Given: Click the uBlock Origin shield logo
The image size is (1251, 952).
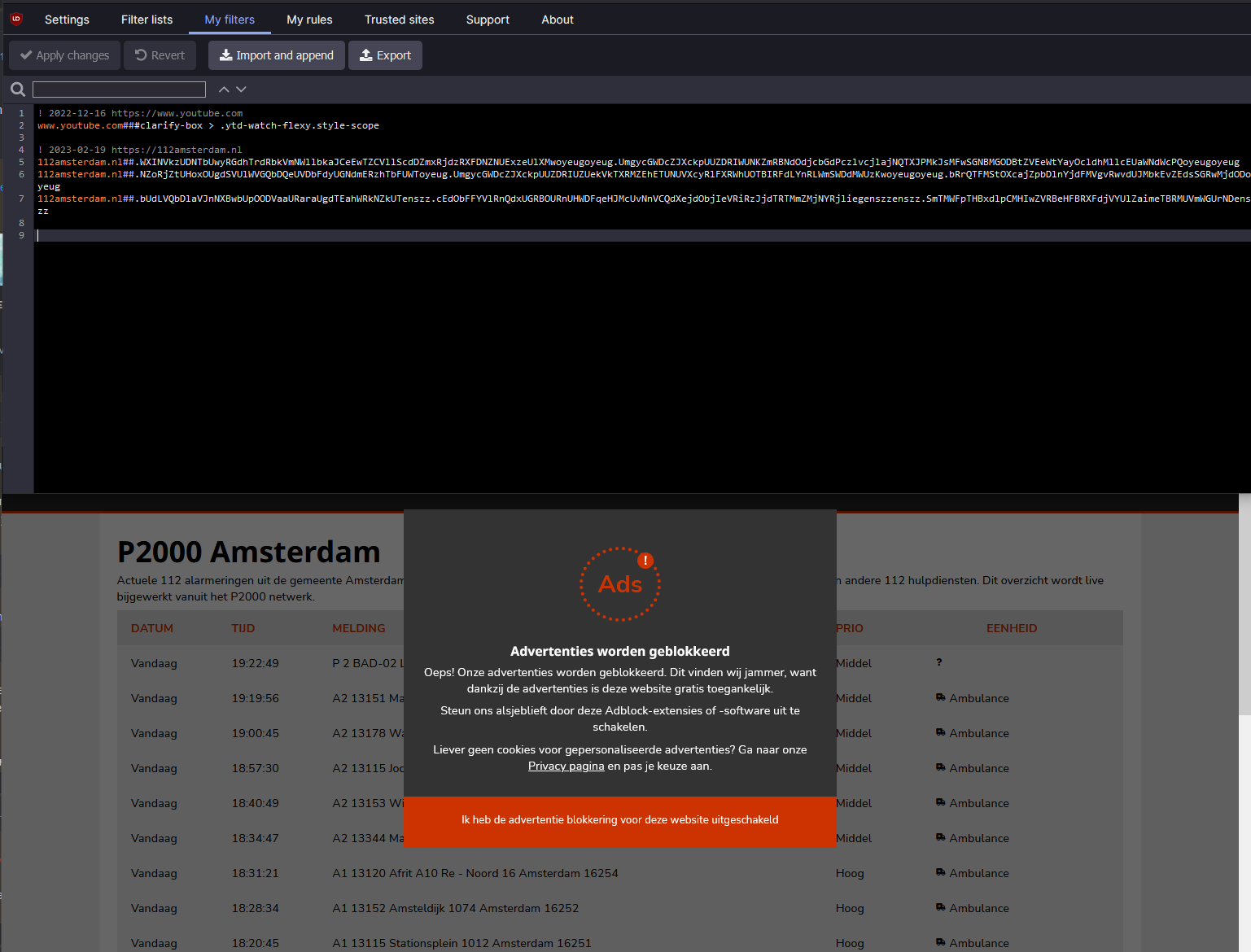Looking at the screenshot, I should pos(16,18).
